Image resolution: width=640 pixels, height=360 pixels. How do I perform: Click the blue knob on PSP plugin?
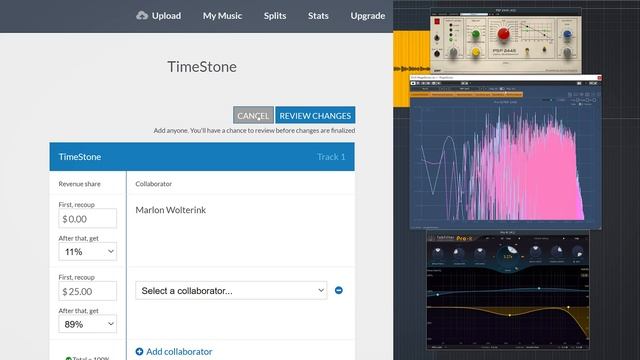click(567, 34)
